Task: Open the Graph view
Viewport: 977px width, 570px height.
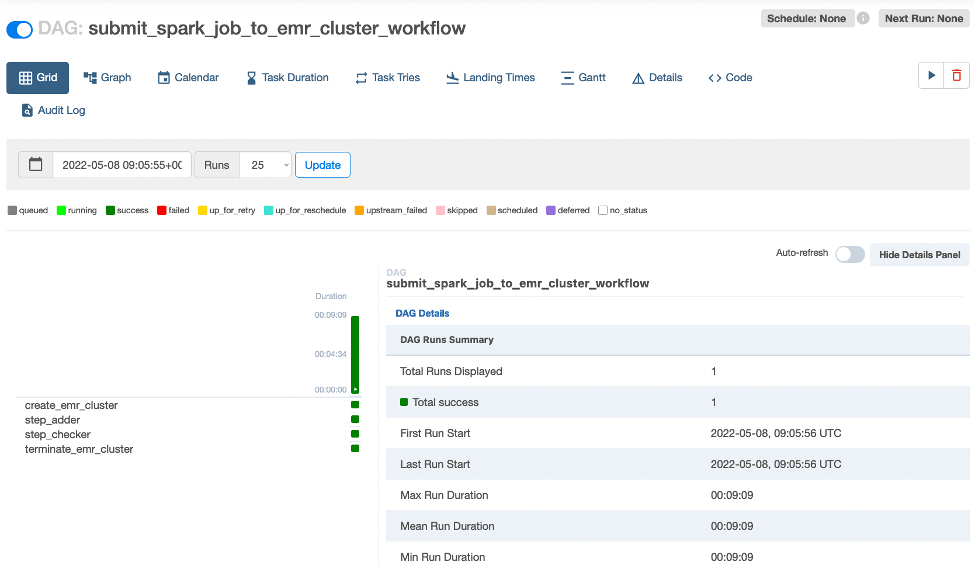Action: pos(107,77)
